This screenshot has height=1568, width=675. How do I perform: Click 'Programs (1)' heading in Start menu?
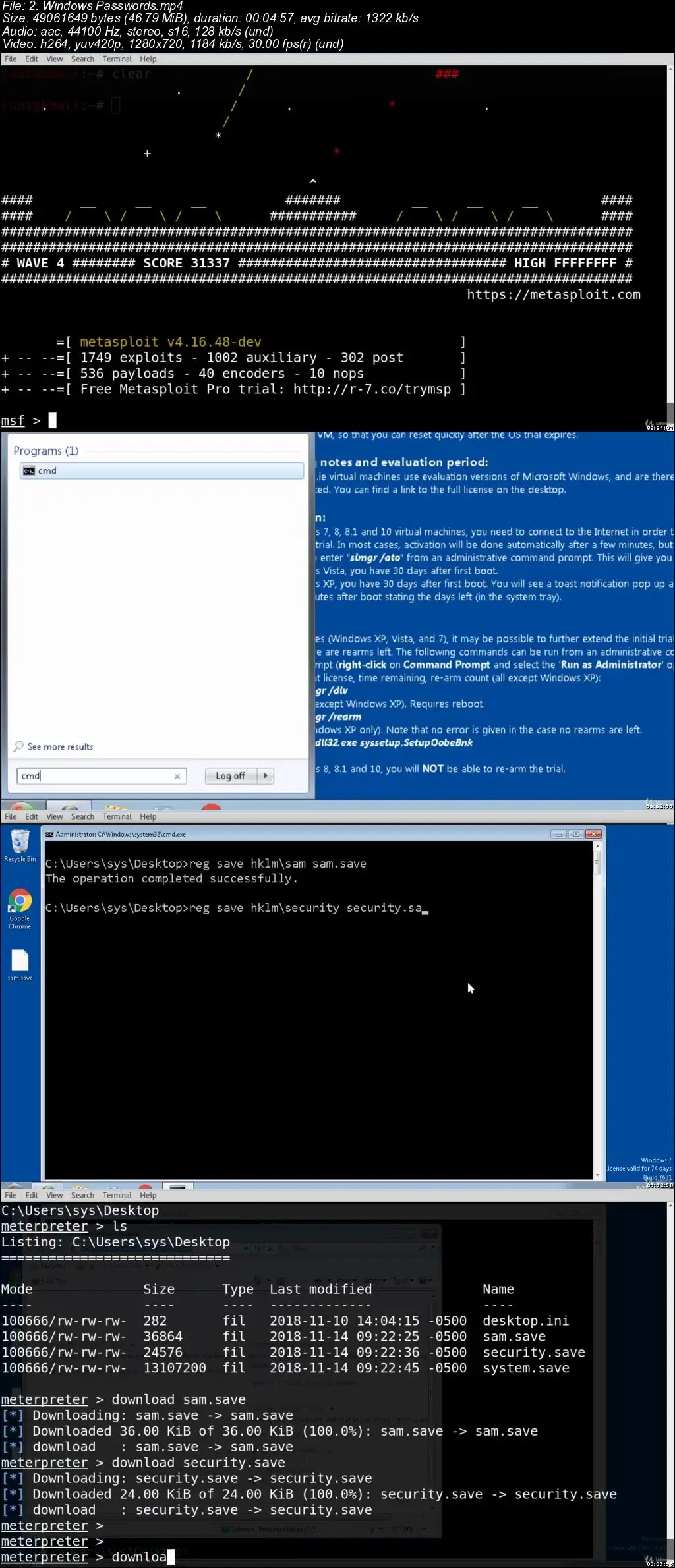pos(46,451)
